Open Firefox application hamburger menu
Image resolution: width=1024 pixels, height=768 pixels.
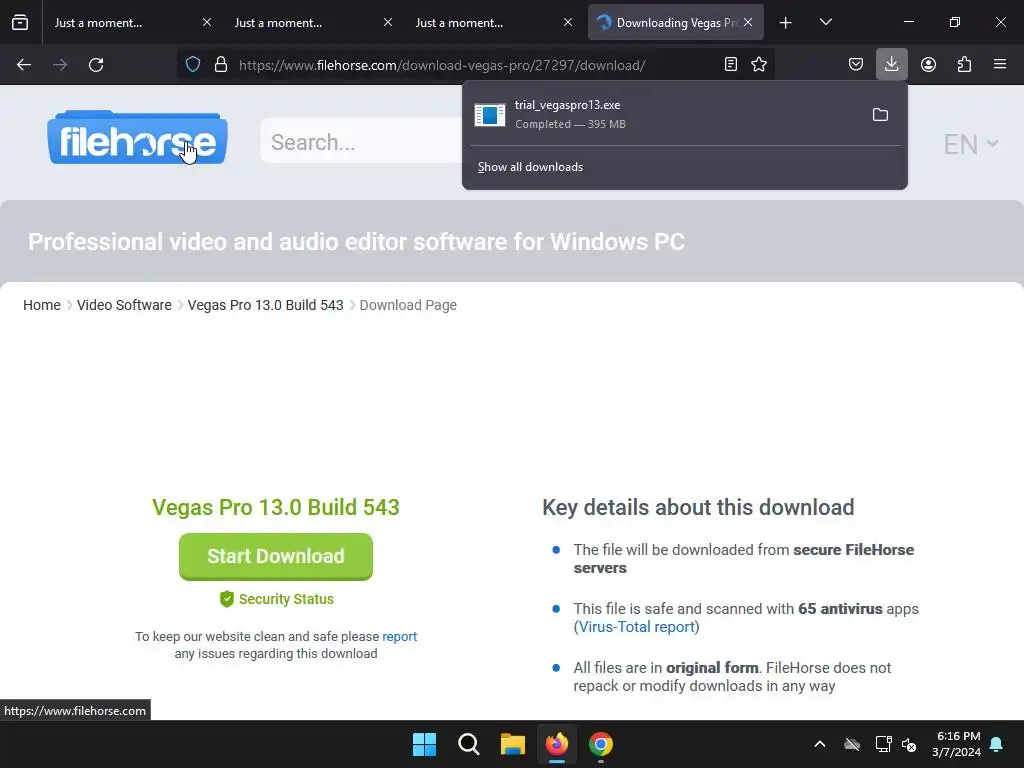coord(1000,65)
